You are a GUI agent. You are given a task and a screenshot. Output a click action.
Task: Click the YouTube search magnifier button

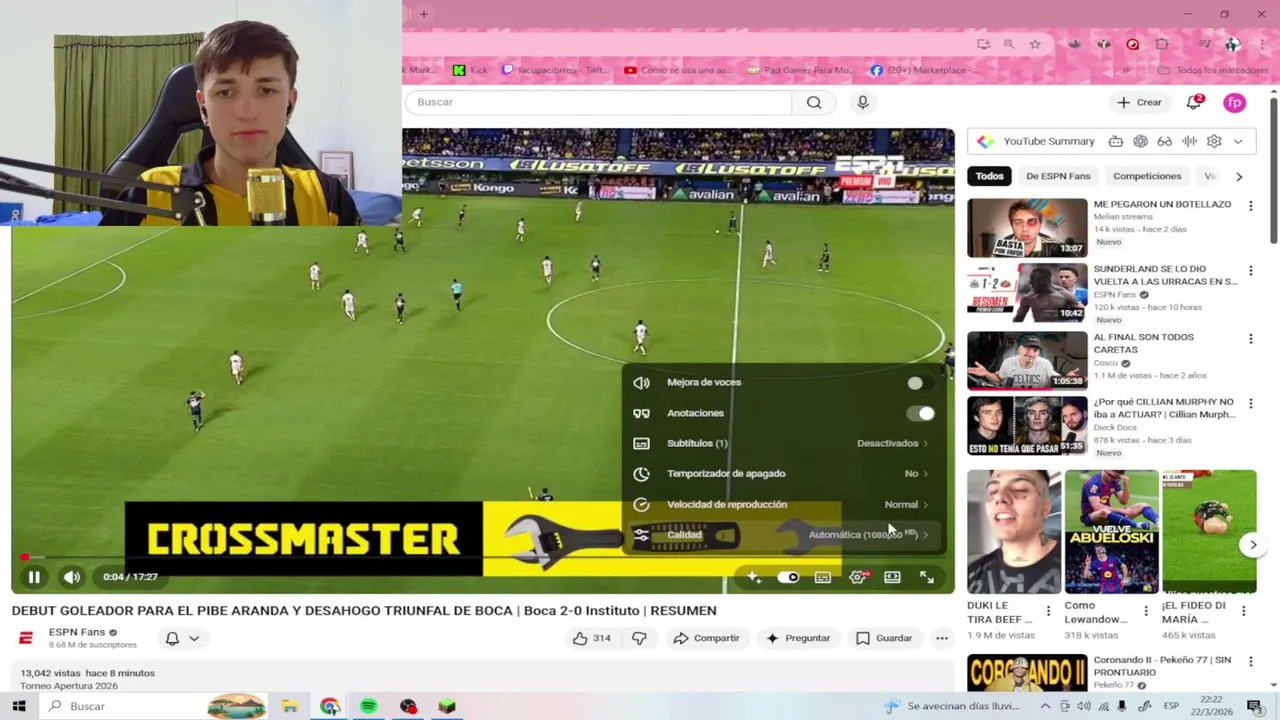tap(814, 102)
